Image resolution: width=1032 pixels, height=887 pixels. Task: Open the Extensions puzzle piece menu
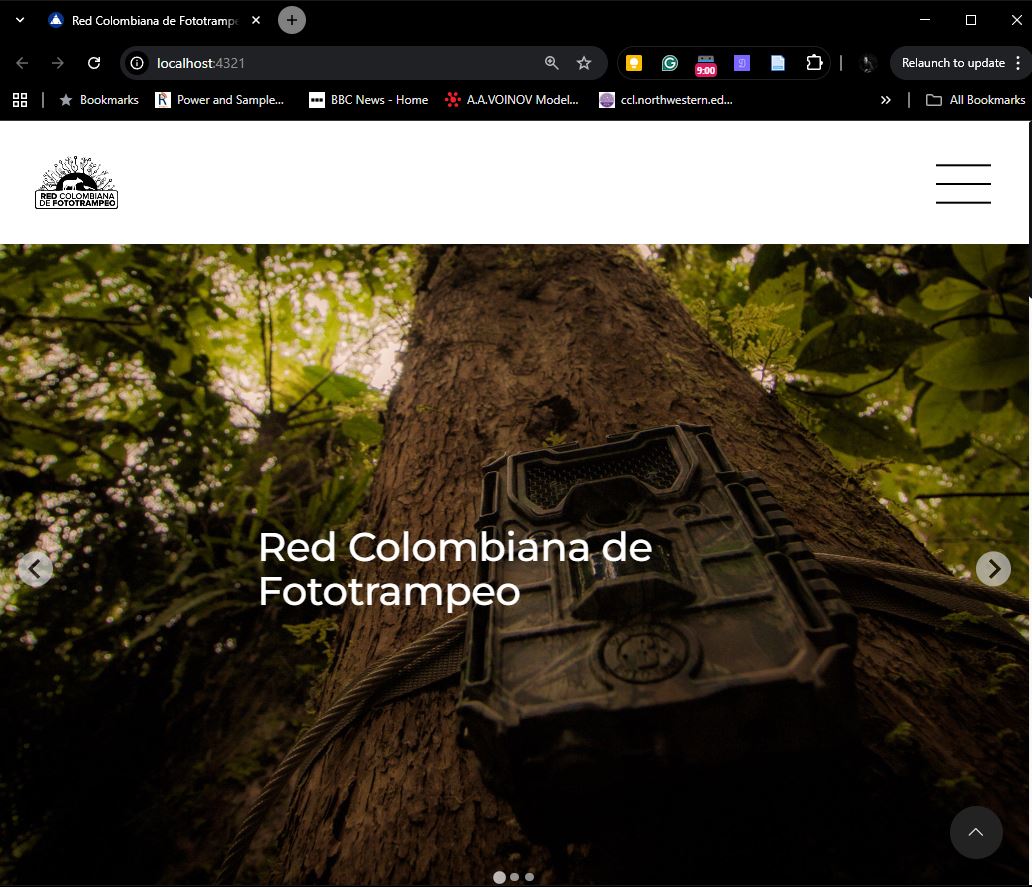pyautogui.click(x=814, y=63)
